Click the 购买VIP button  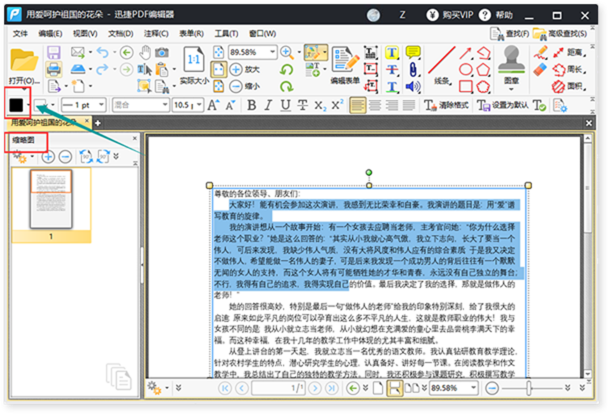coord(450,15)
